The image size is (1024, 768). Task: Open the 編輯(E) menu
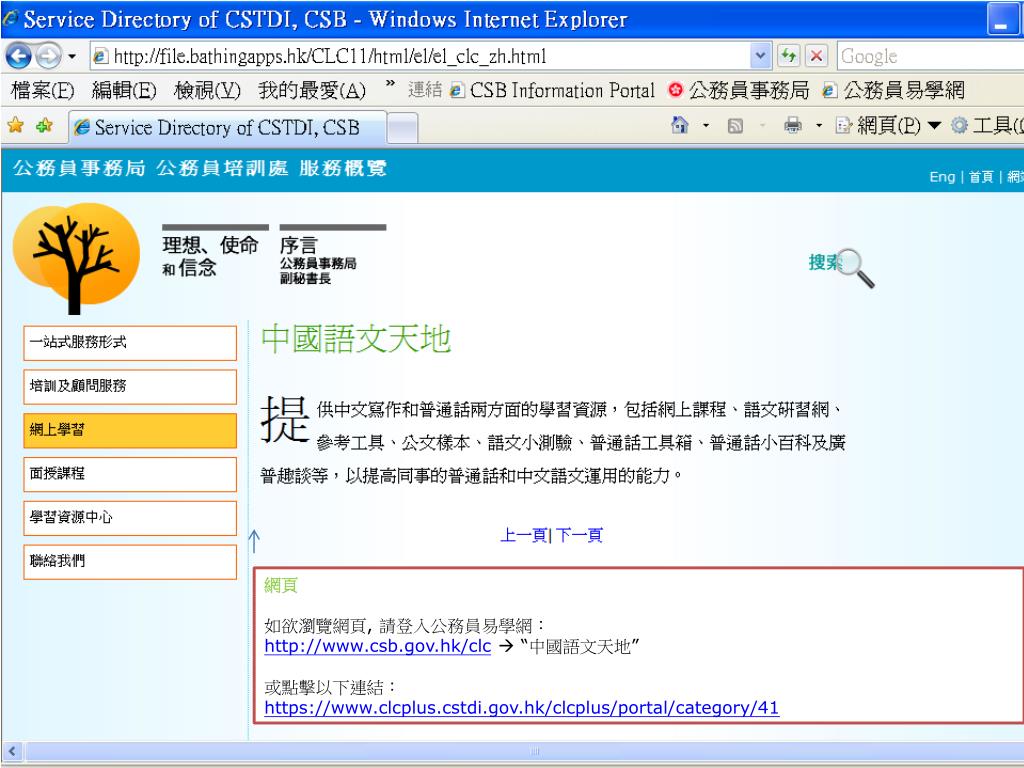click(124, 90)
